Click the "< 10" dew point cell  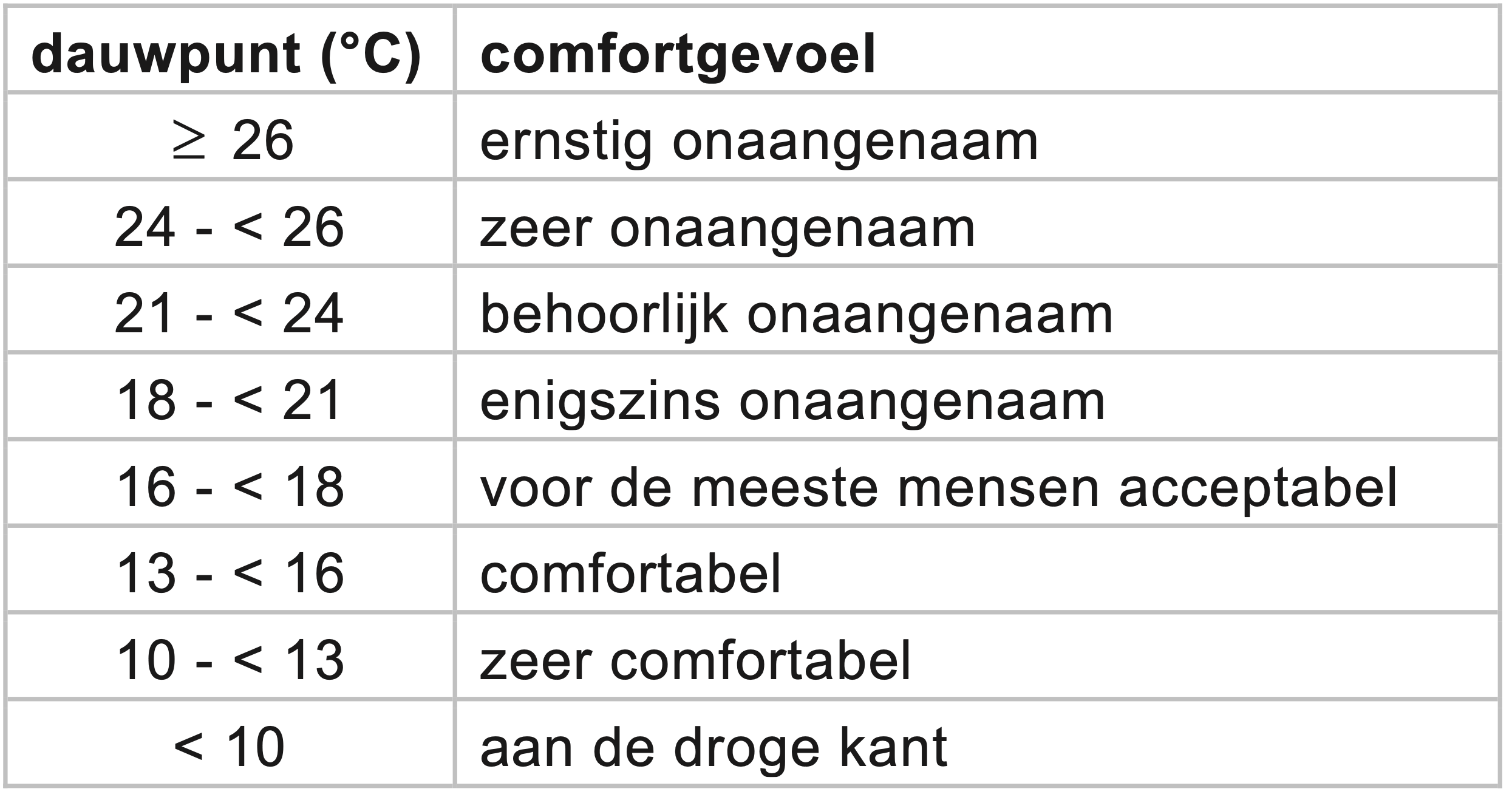point(230,746)
